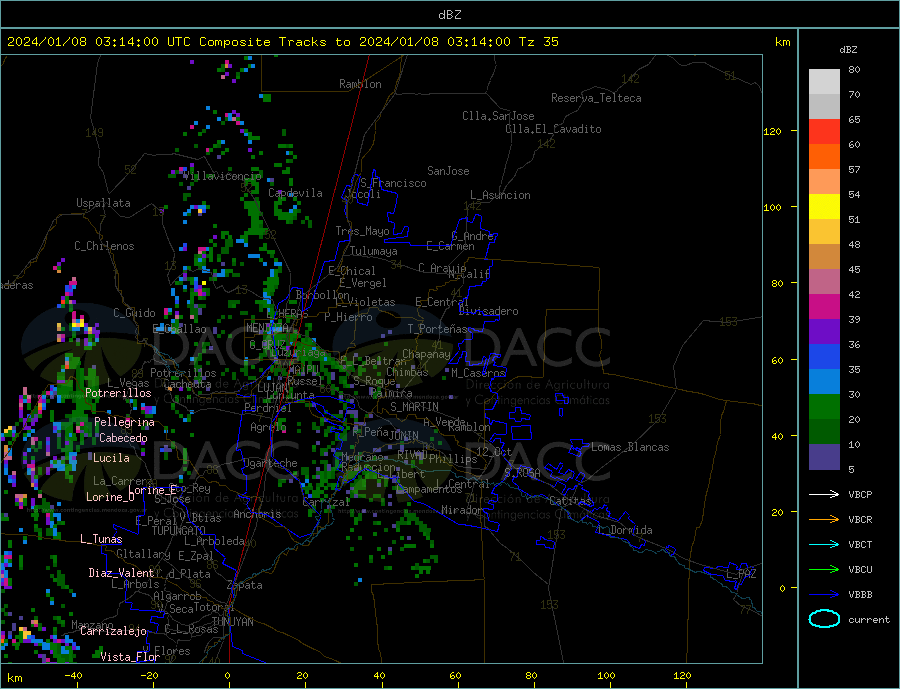Click the white VBCP arrow legend icon
This screenshot has width=900, height=689.
(x=824, y=494)
